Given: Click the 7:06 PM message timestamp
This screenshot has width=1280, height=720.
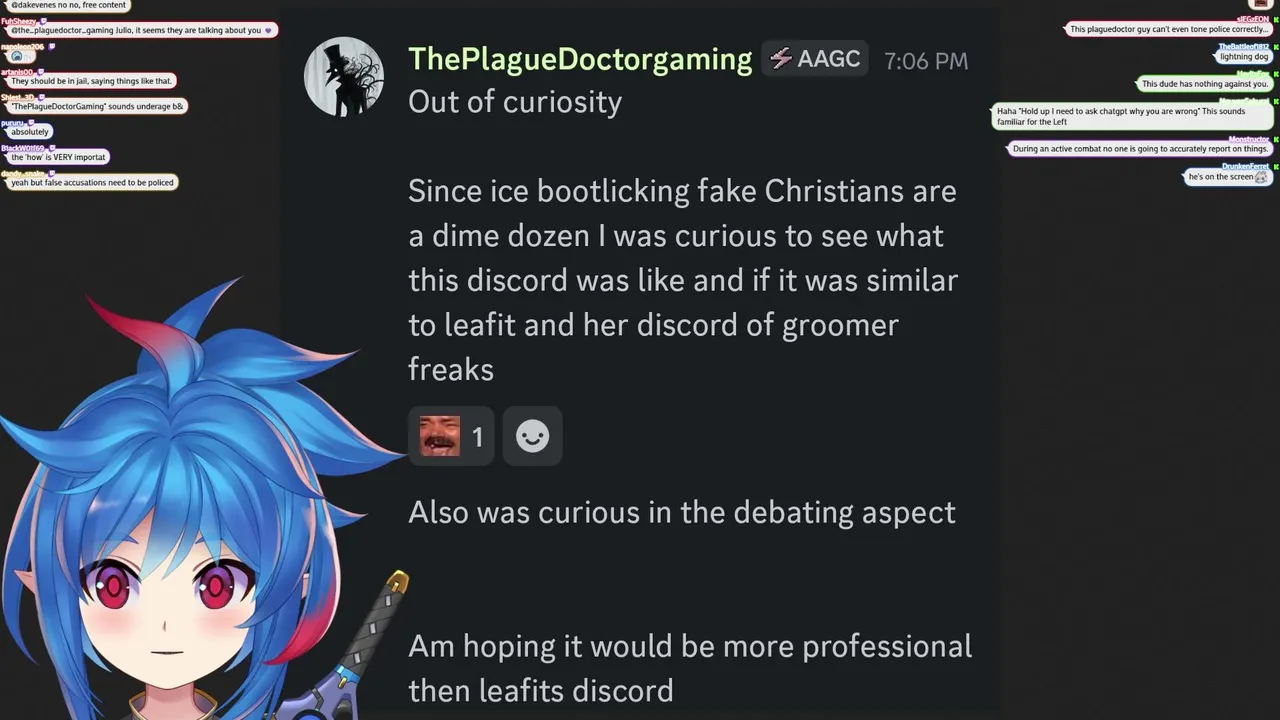Looking at the screenshot, I should (926, 61).
